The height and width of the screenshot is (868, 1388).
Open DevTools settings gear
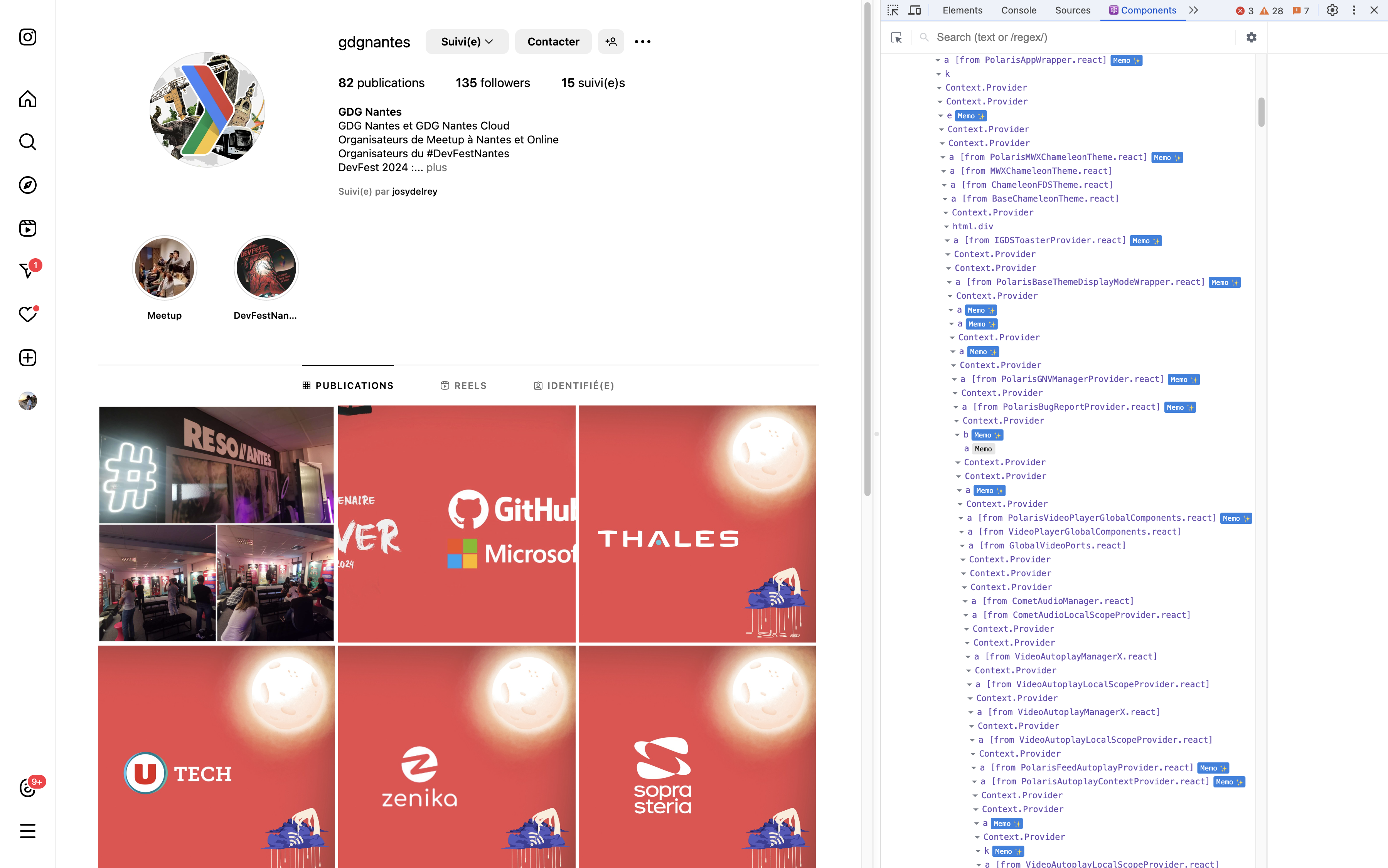(x=1332, y=10)
